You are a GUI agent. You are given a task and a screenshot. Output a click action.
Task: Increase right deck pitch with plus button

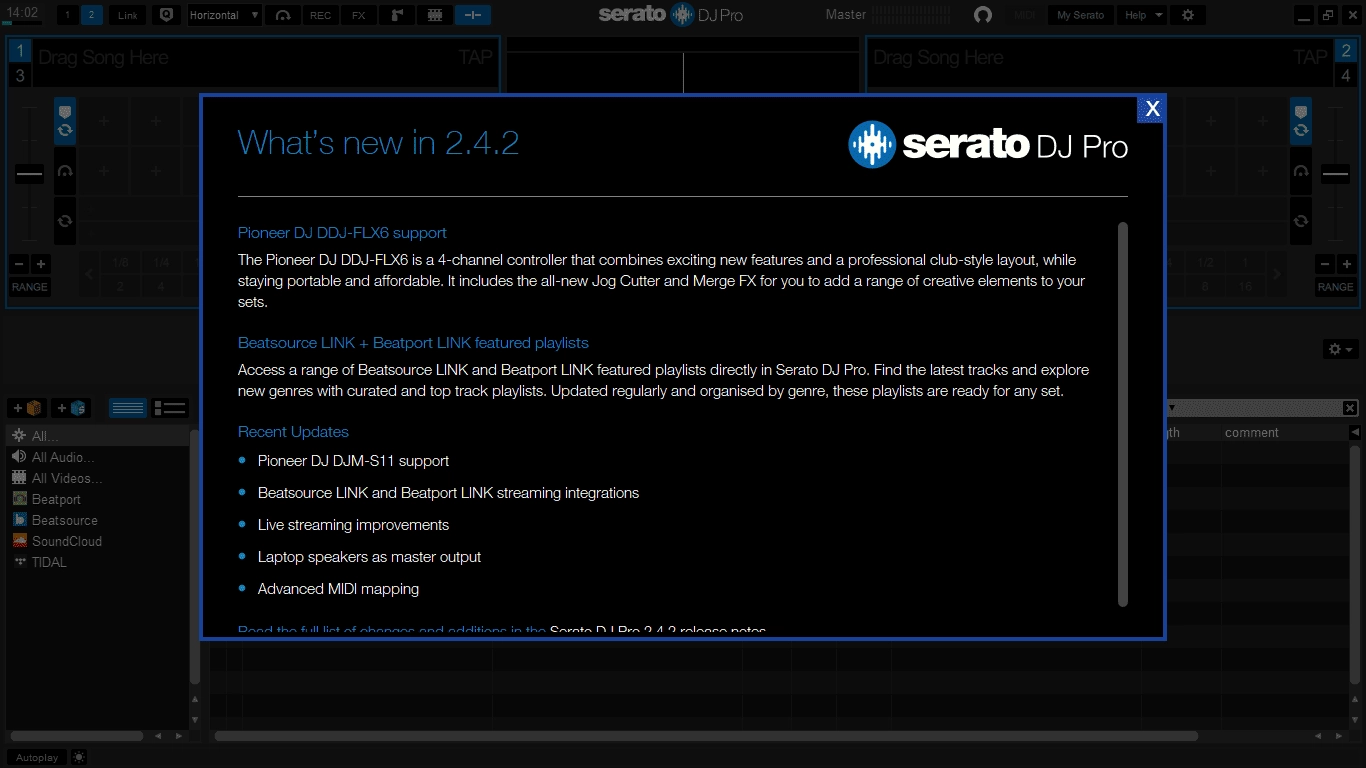point(1346,265)
